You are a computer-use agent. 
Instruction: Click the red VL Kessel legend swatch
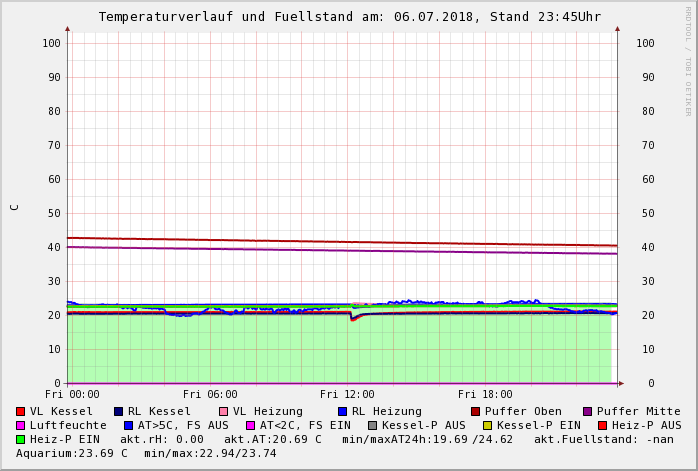click(20, 411)
